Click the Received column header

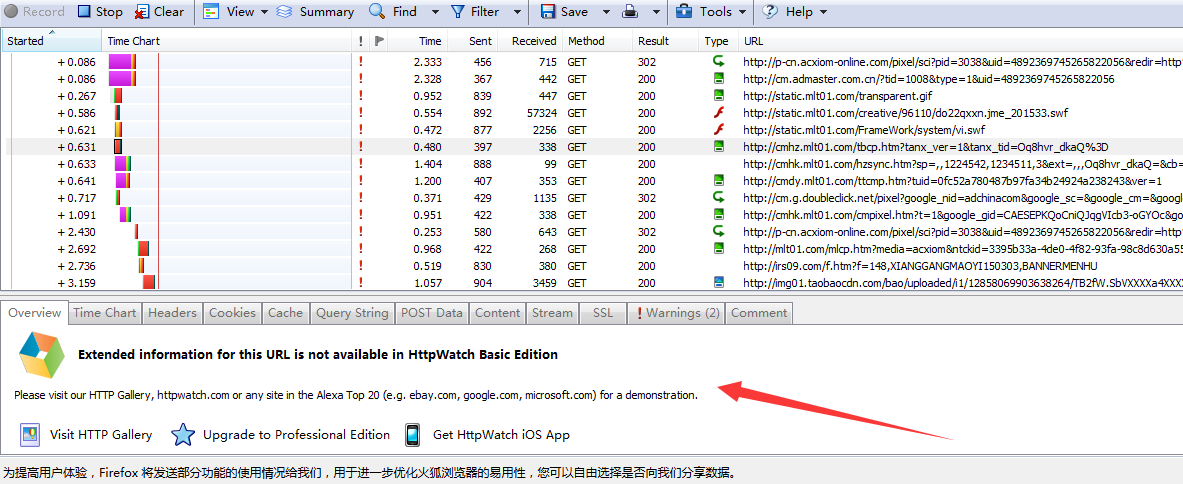[533, 41]
